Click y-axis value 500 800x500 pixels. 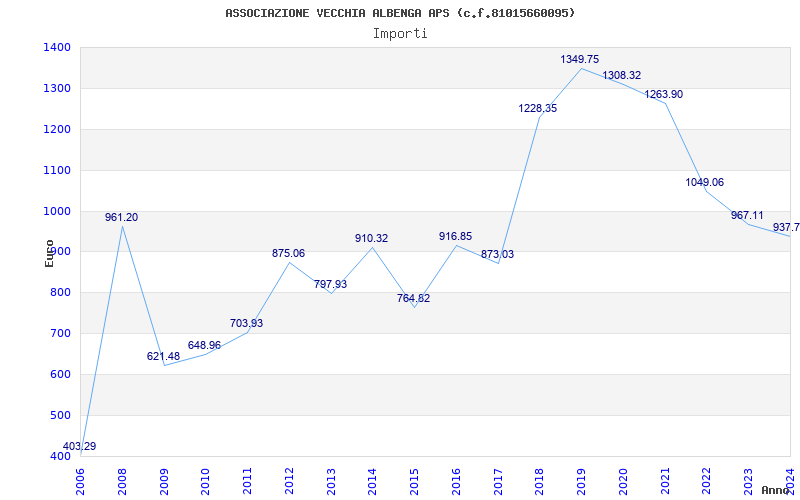(61, 415)
